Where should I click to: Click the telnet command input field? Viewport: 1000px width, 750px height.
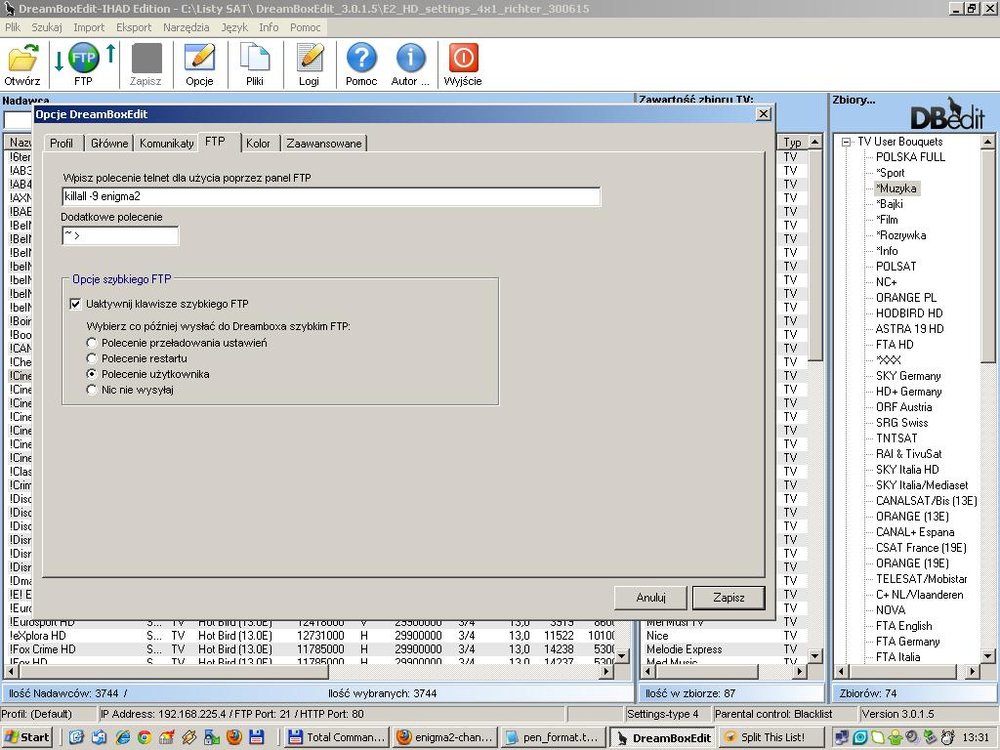[330, 197]
